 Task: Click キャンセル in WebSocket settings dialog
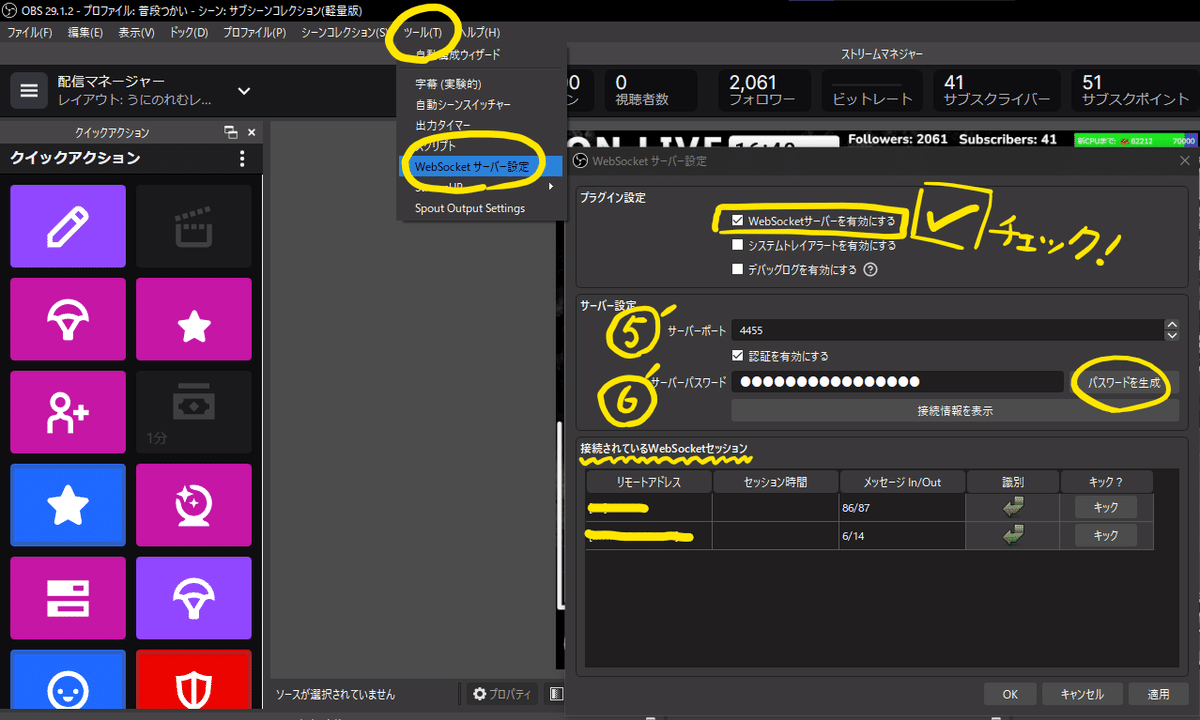point(1081,694)
